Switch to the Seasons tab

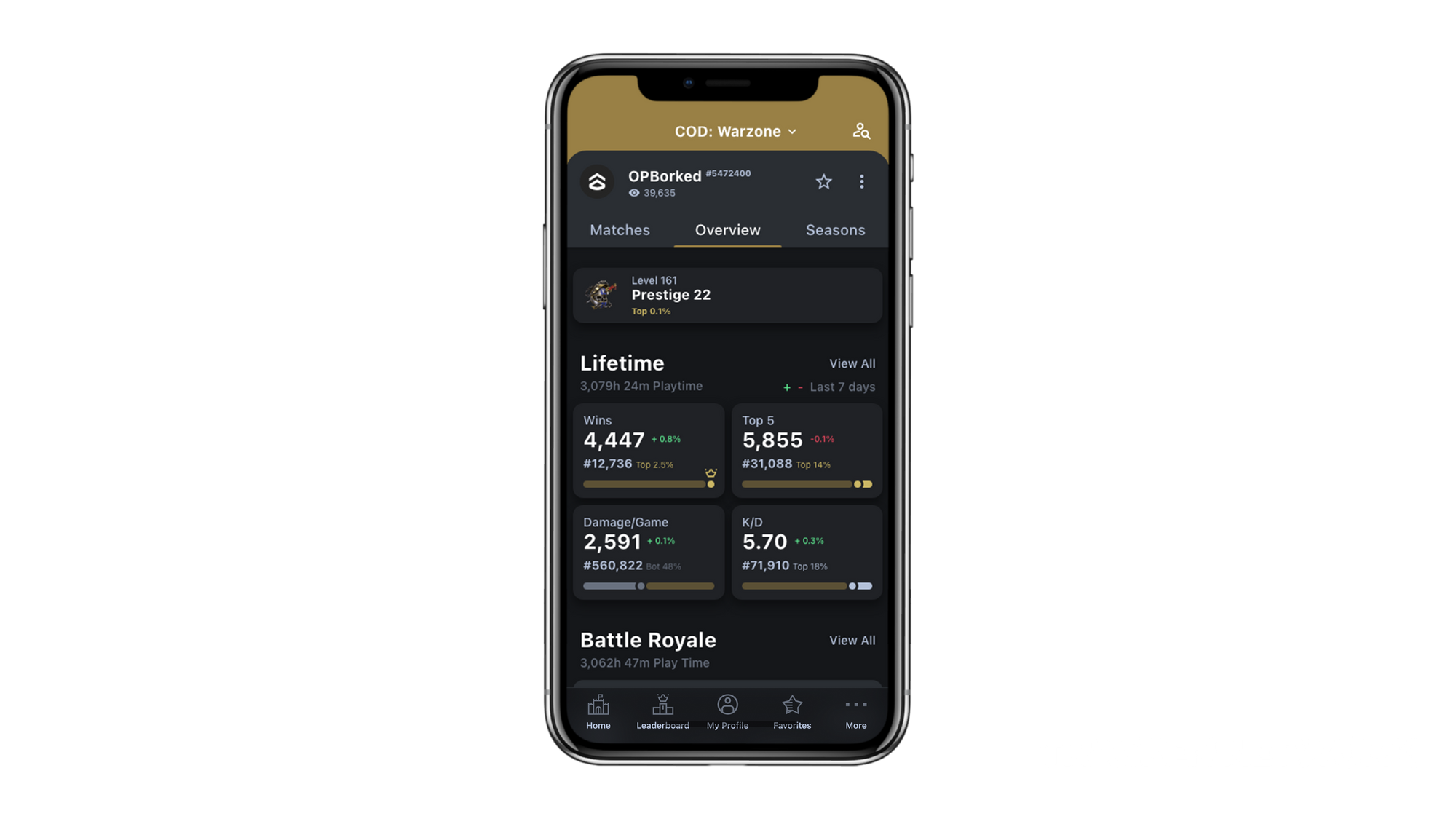coord(835,230)
